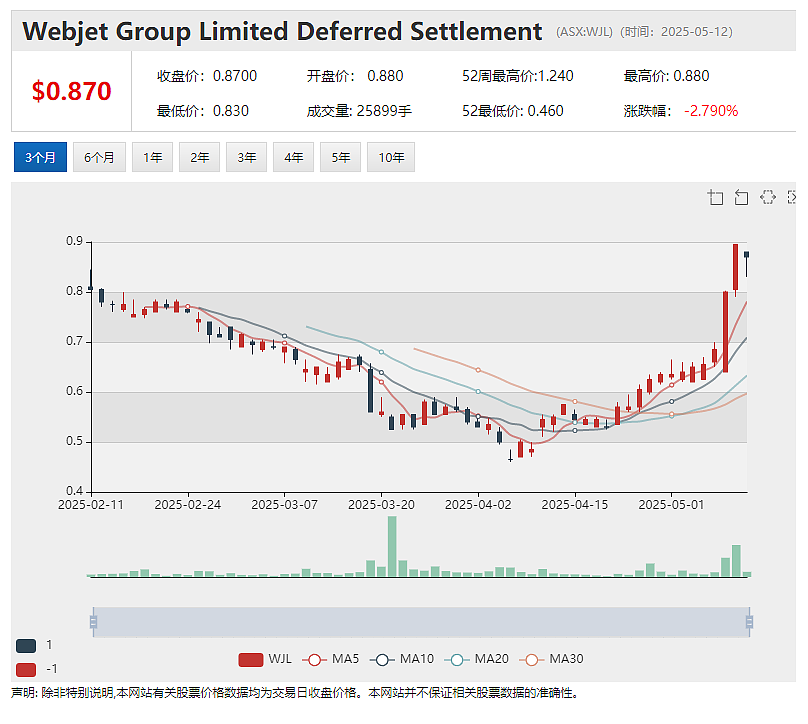Click the 2025-03-20 x-axis label
808x724 pixels.
(x=381, y=504)
